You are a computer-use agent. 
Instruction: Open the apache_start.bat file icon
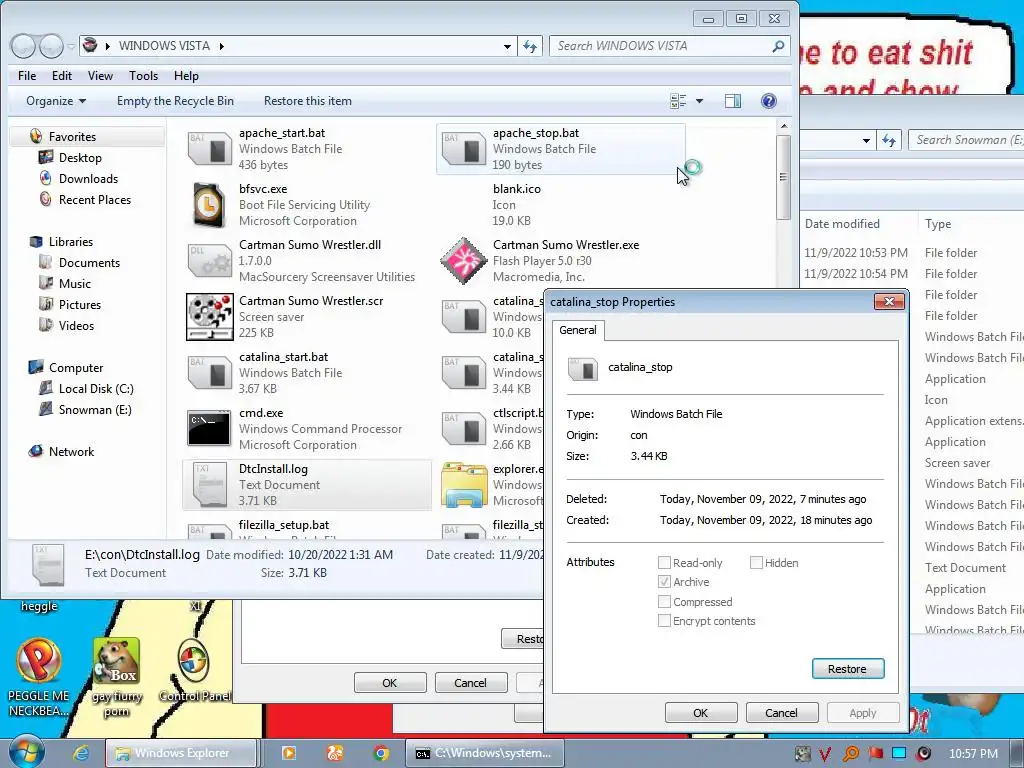click(210, 148)
